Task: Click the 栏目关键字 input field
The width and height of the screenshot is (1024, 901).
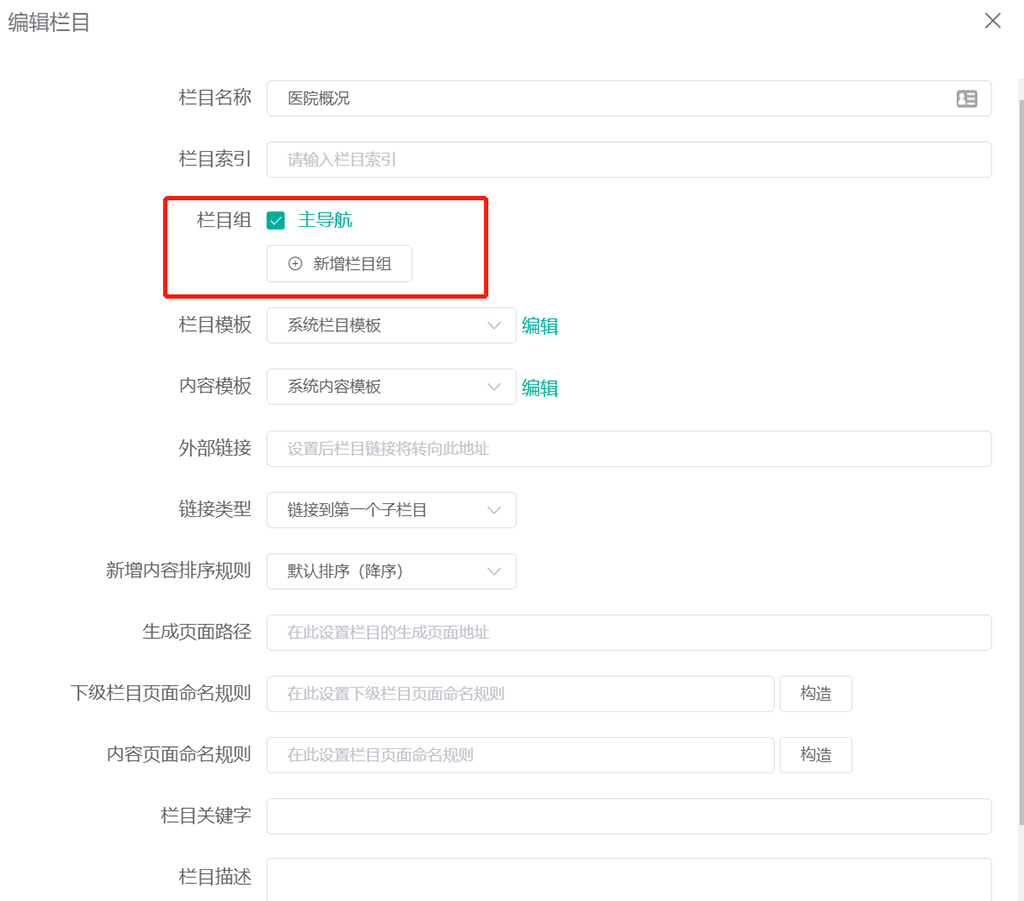Action: (x=628, y=816)
